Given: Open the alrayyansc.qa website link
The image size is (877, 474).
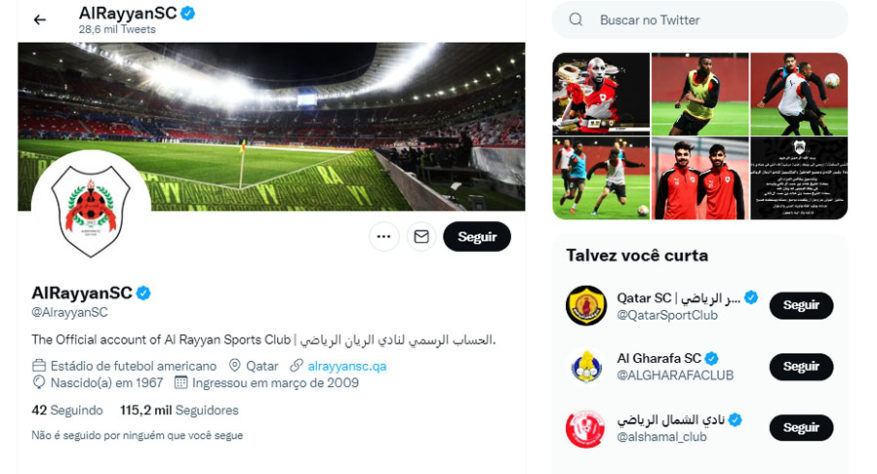Looking at the screenshot, I should click(347, 367).
